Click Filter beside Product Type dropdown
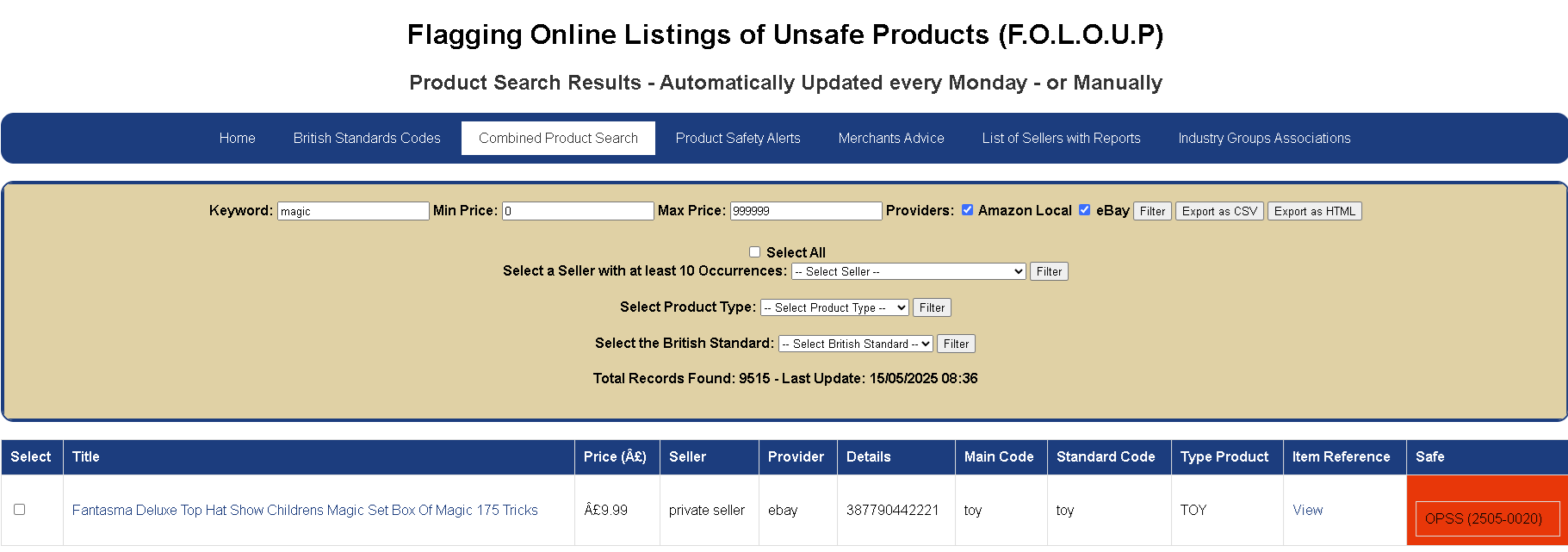The image size is (1568, 552). [932, 307]
